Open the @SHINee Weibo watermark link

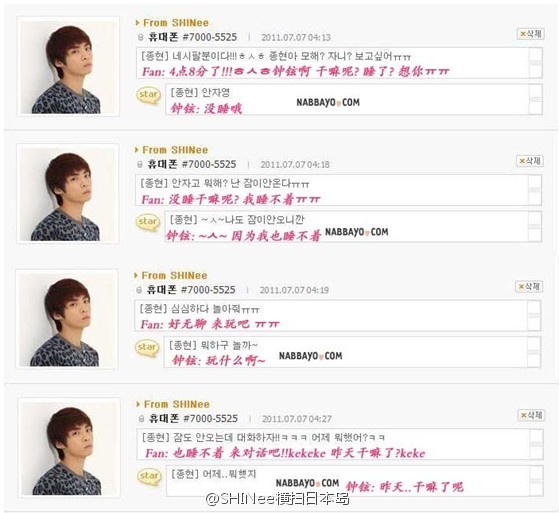click(277, 499)
